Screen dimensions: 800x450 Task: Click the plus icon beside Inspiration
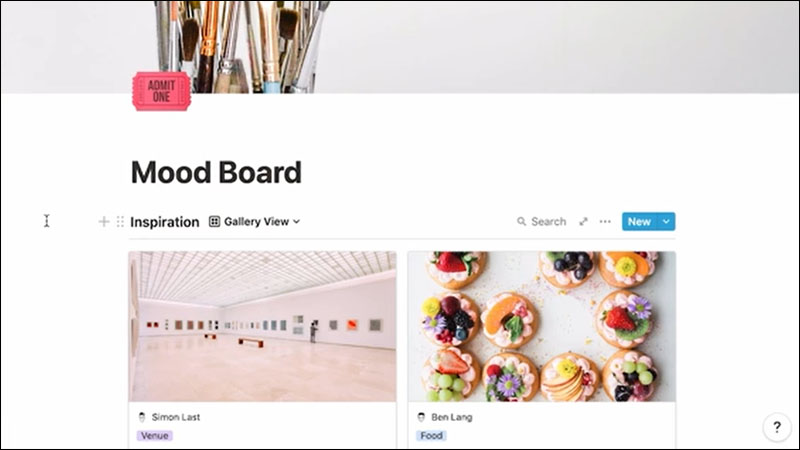[x=104, y=221]
